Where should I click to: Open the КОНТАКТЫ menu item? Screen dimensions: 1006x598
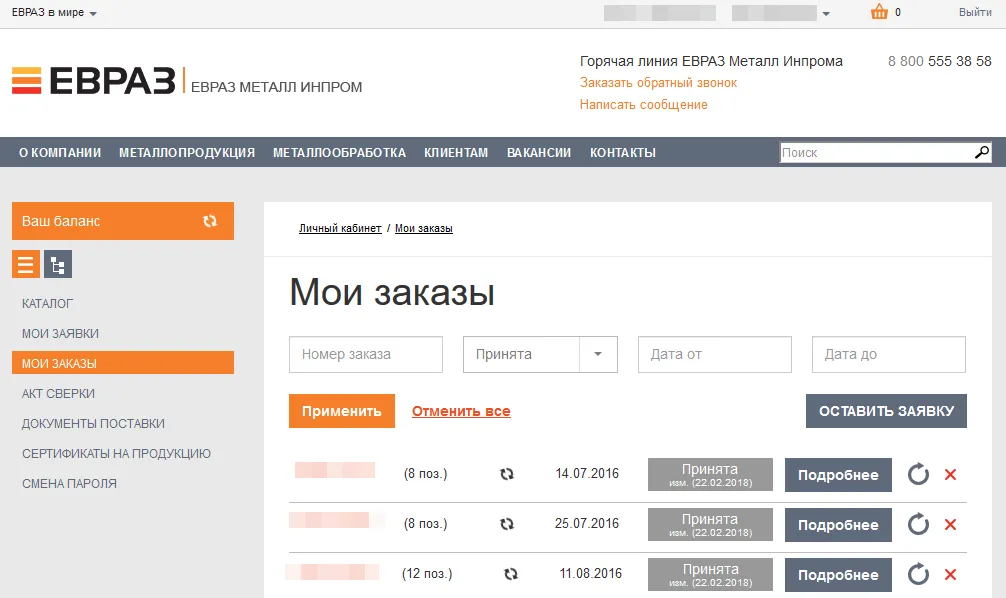(x=622, y=153)
